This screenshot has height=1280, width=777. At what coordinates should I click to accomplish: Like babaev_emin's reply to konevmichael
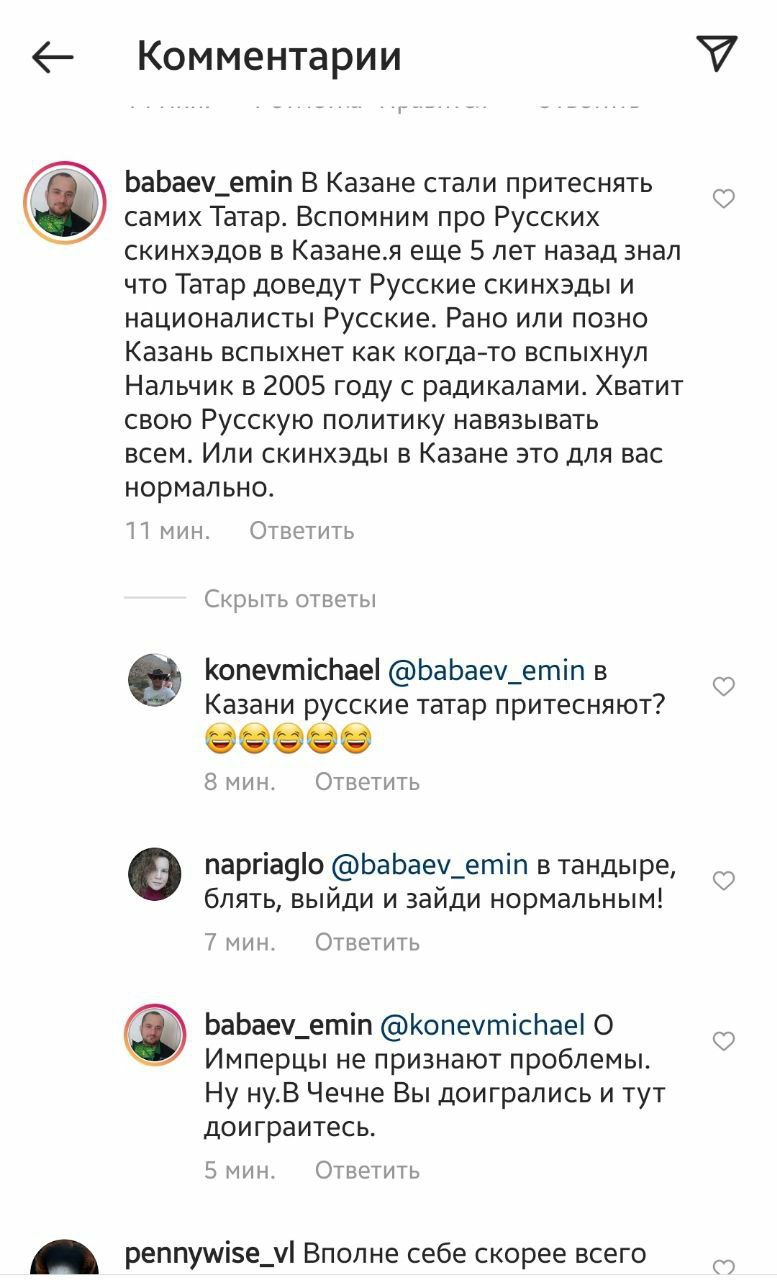723,1041
